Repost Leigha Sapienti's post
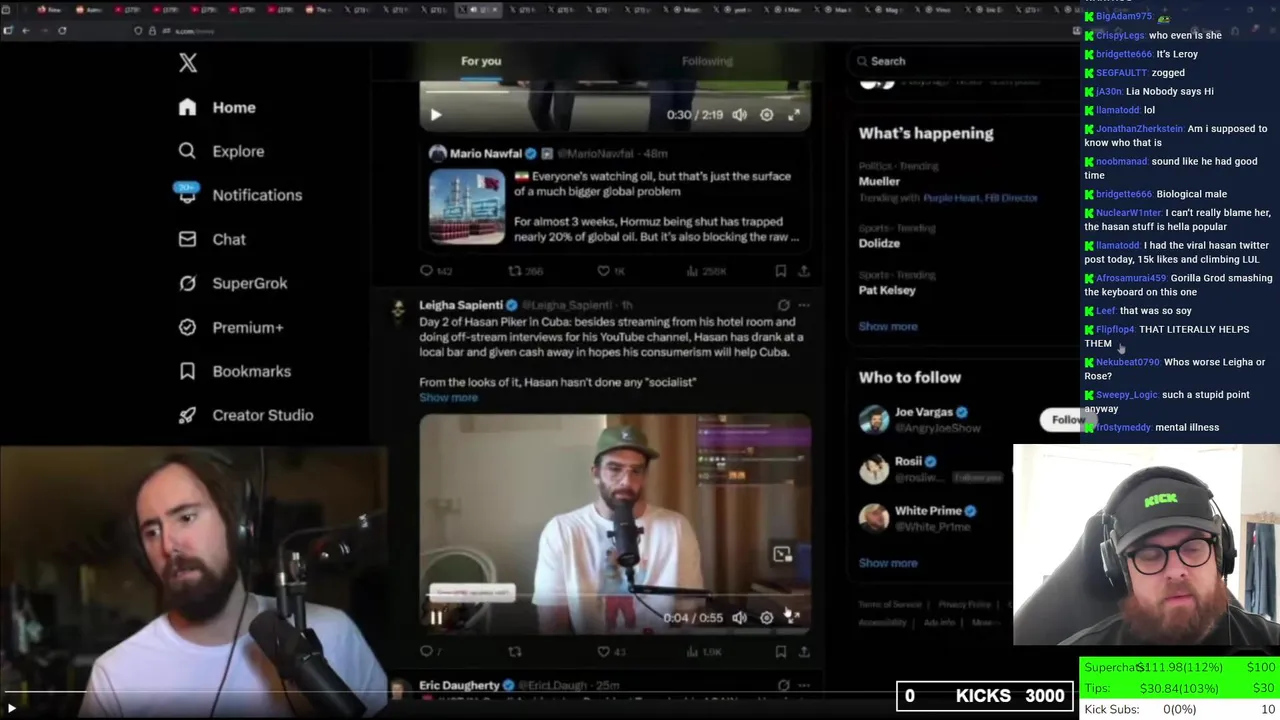The image size is (1280, 720). point(514,652)
